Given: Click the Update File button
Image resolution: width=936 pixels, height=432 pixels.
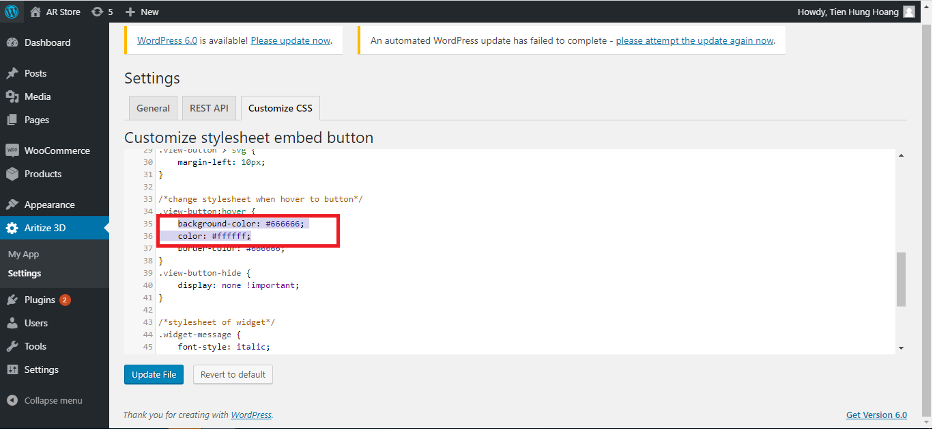Looking at the screenshot, I should pos(154,375).
